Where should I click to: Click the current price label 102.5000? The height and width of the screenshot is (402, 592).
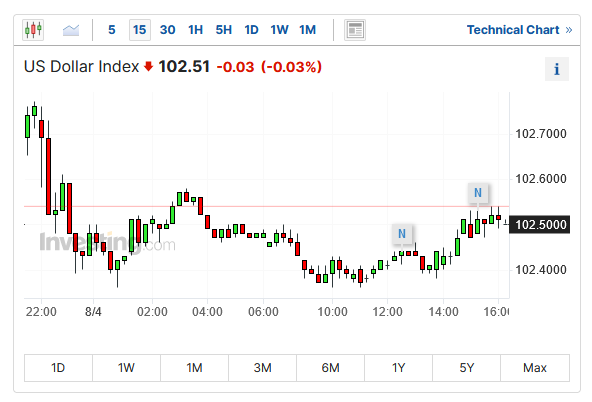(x=540, y=225)
